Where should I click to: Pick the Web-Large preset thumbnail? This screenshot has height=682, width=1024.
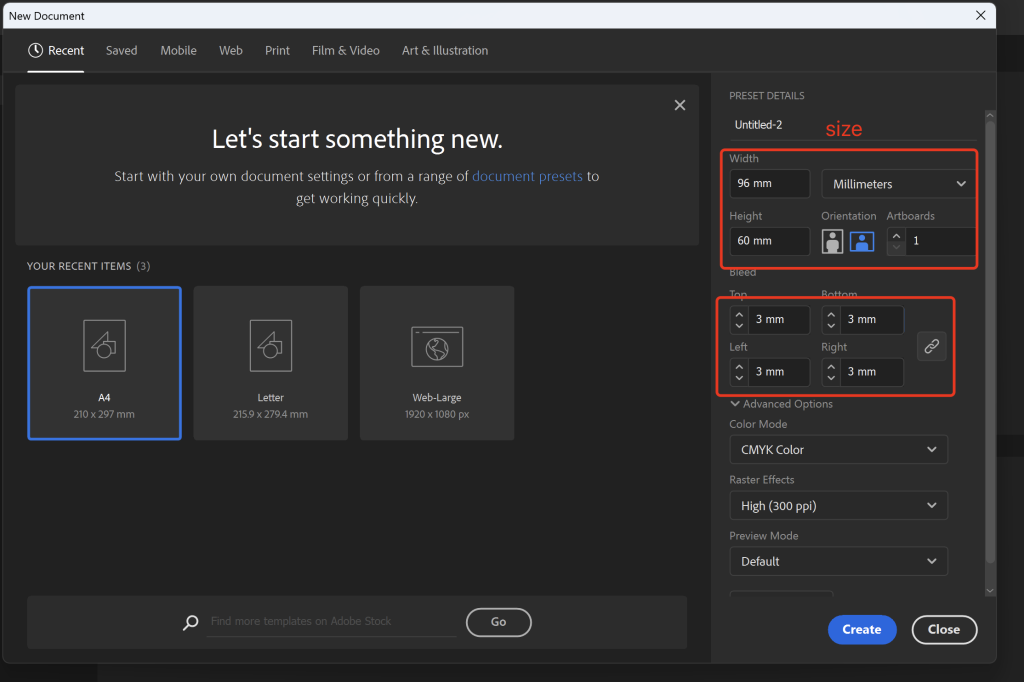click(x=437, y=363)
